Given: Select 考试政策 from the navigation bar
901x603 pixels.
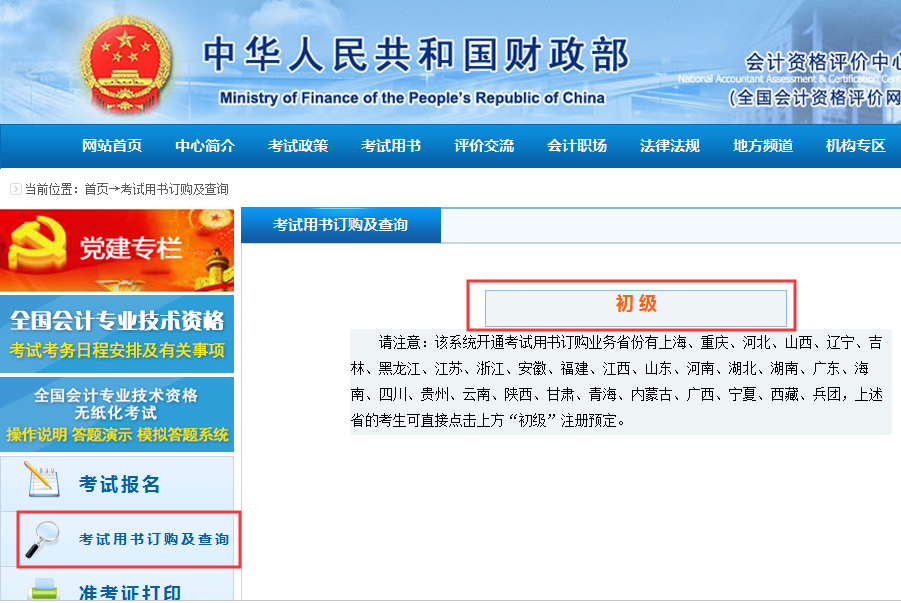Looking at the screenshot, I should [x=298, y=146].
